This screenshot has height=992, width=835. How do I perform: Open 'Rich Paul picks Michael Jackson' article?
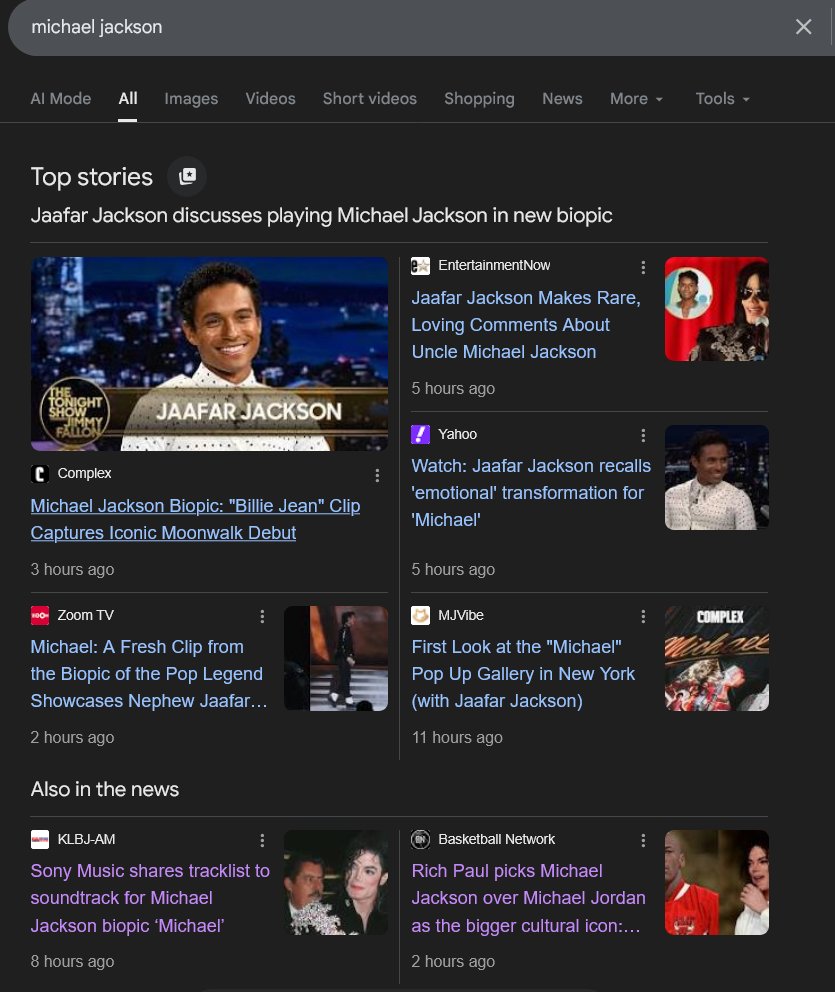pyautogui.click(x=528, y=898)
